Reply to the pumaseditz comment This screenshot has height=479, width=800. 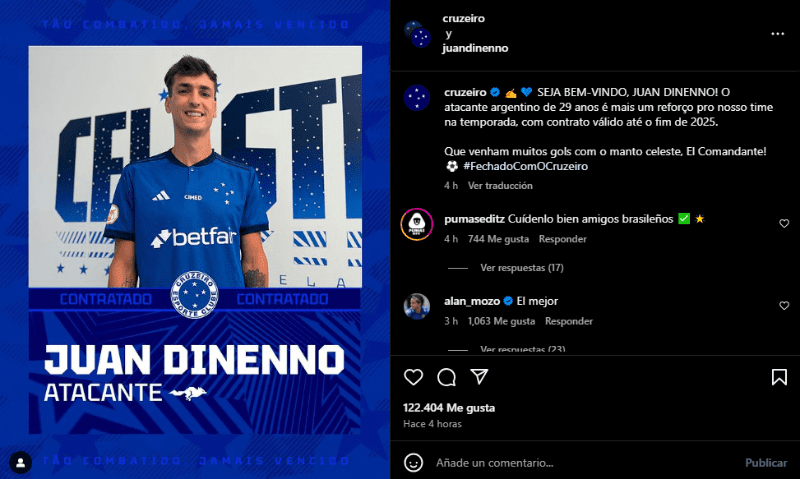pos(562,239)
